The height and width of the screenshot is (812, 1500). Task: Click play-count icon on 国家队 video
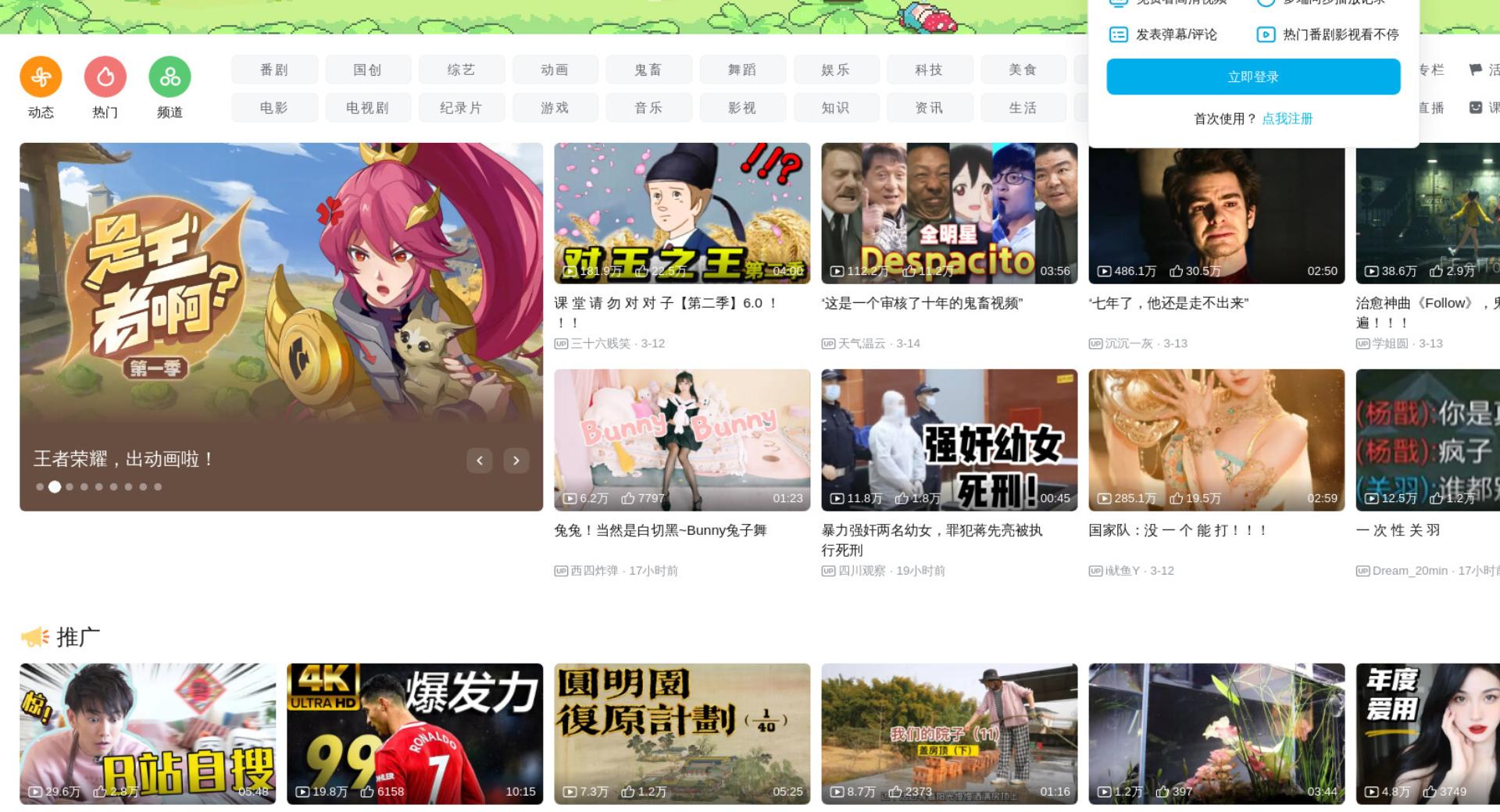click(1104, 498)
